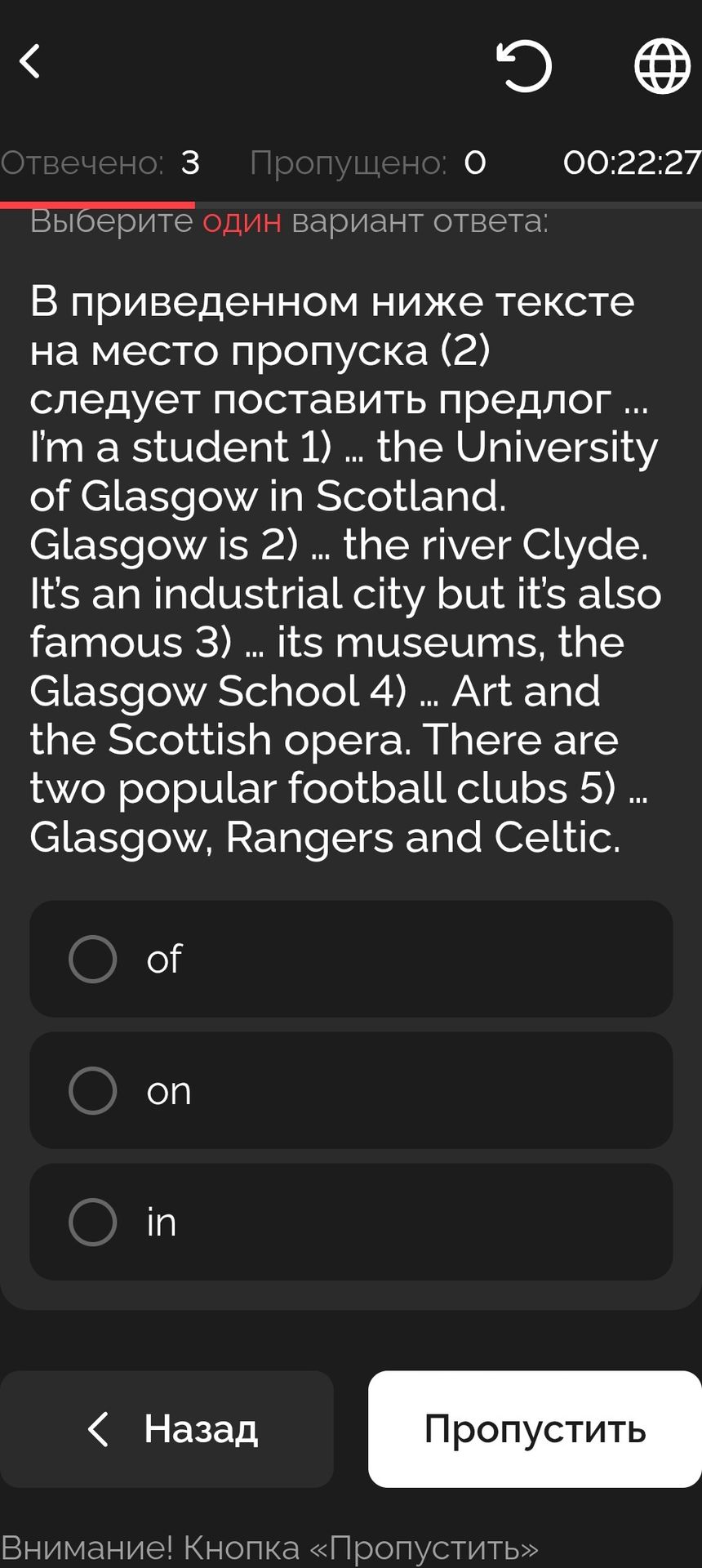Select the "of" radio option

point(93,959)
